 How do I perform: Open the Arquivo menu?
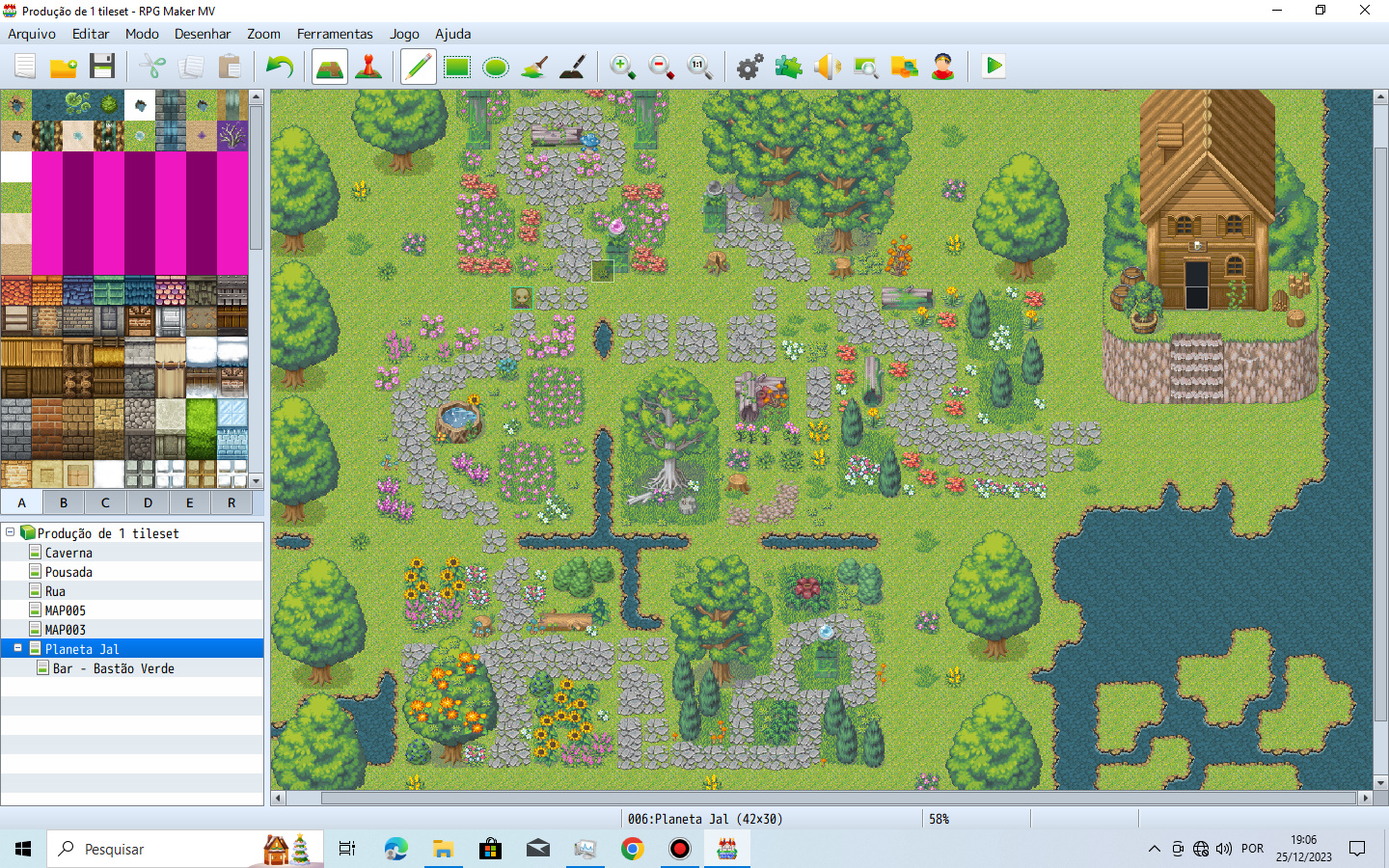click(x=32, y=34)
